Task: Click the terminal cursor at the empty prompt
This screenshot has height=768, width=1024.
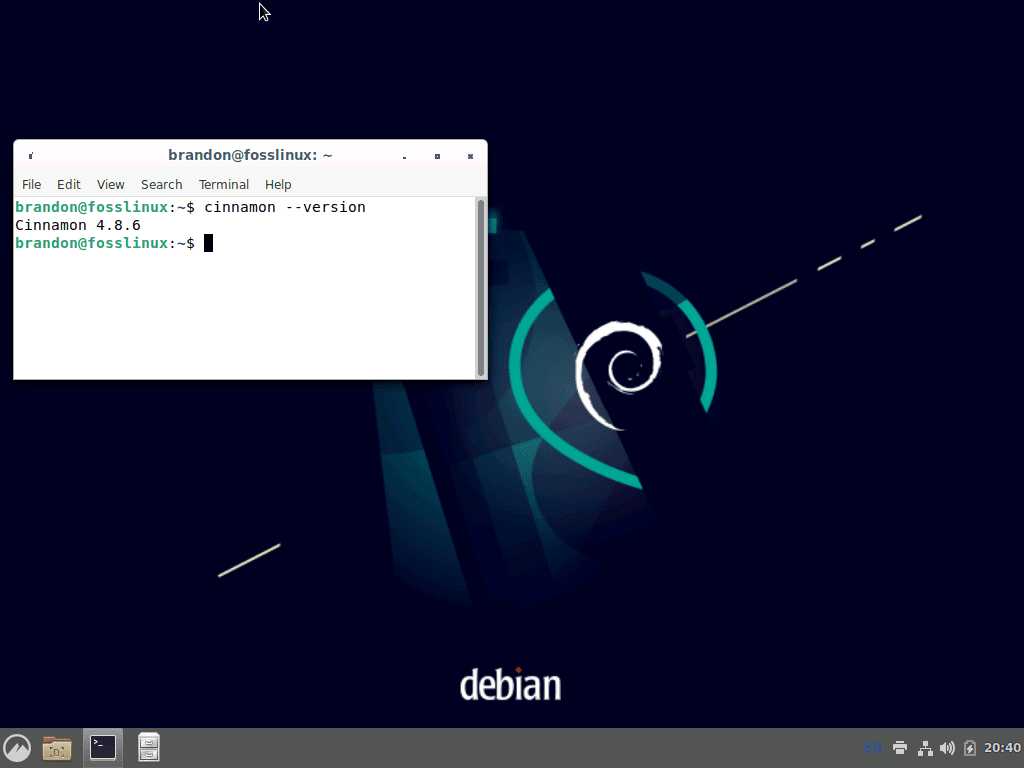Action: tap(208, 243)
